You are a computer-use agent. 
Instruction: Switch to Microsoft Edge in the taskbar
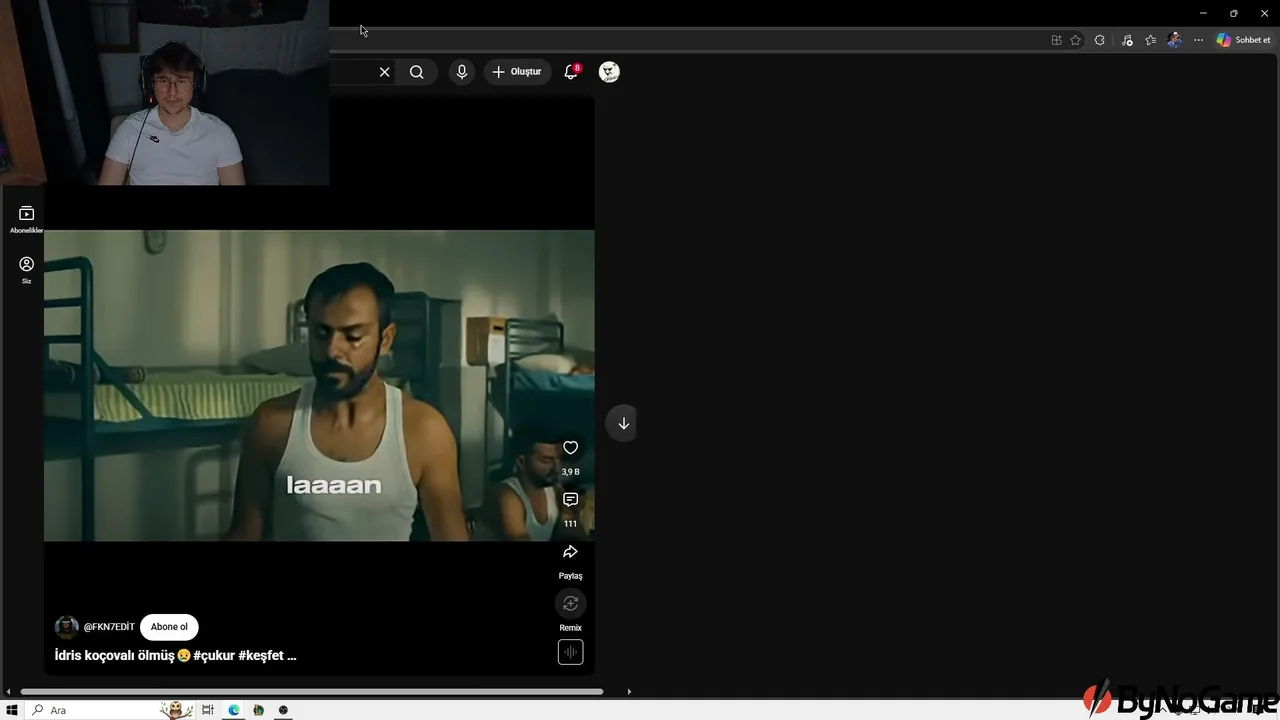coord(234,710)
